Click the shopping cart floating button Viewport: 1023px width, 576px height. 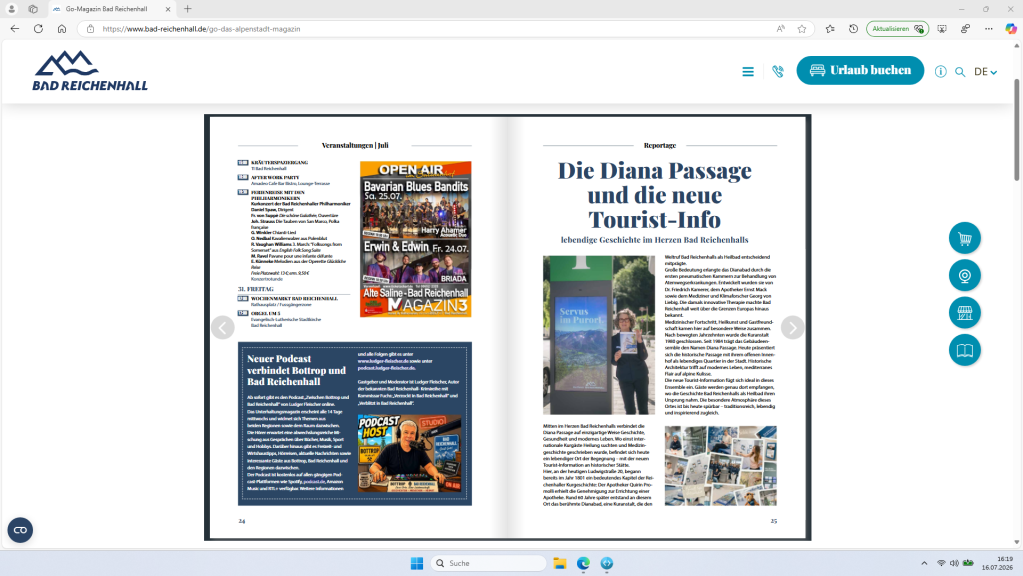click(x=964, y=239)
